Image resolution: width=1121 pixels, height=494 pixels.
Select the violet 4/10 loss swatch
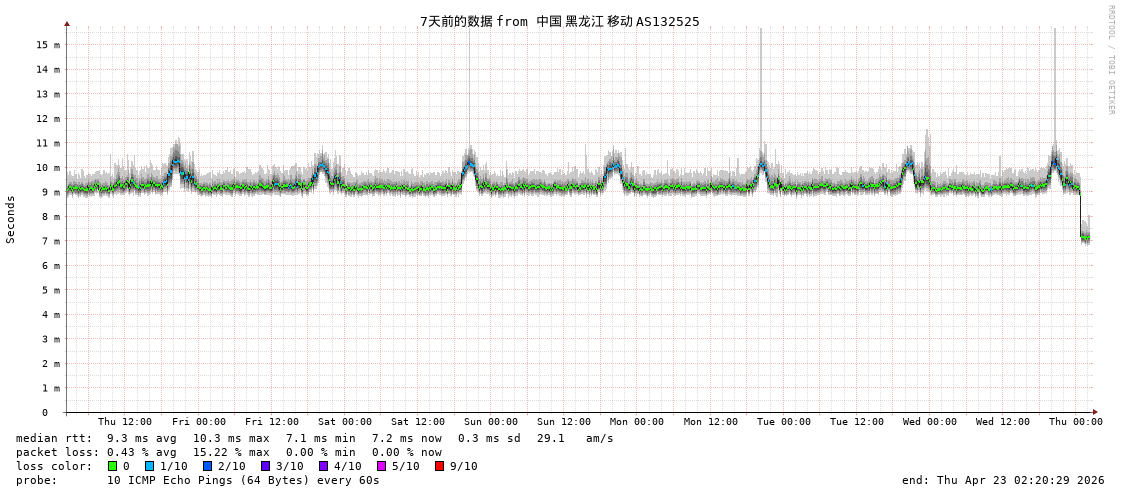click(x=324, y=466)
